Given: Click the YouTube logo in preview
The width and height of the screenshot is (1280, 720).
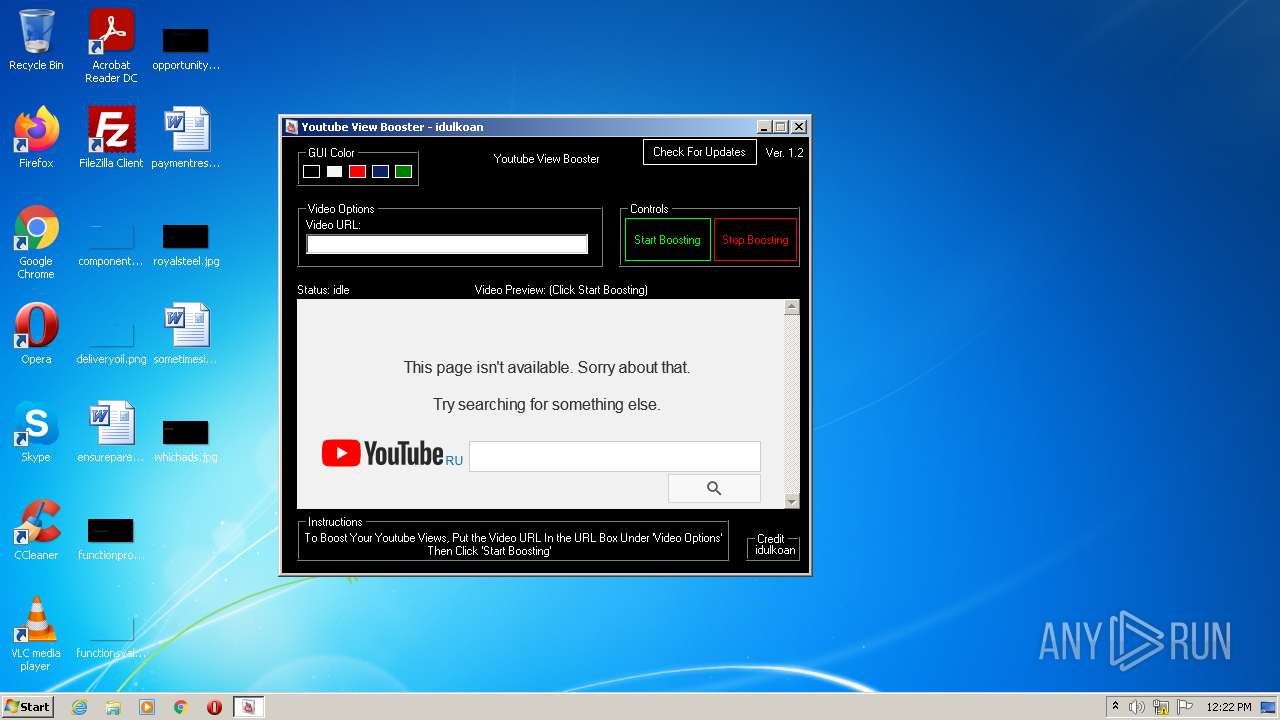Looking at the screenshot, I should [x=382, y=454].
